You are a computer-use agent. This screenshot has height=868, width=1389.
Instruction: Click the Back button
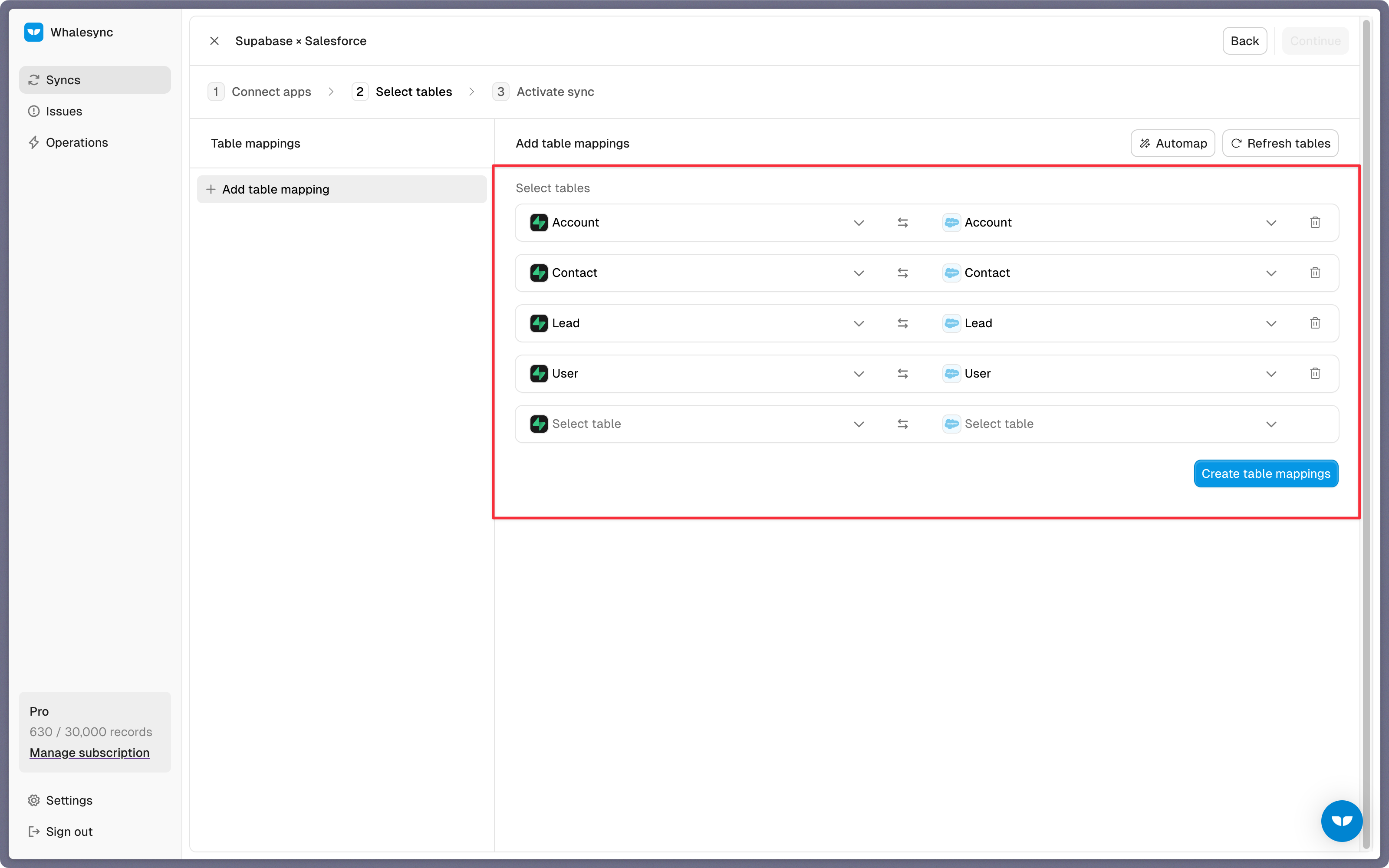pyautogui.click(x=1244, y=41)
